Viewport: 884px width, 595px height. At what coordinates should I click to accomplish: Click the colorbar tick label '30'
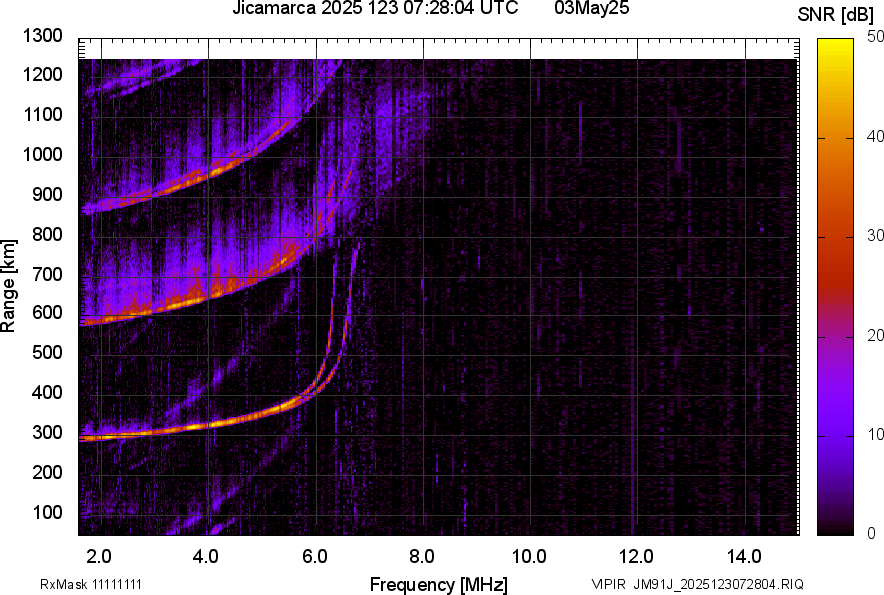point(875,235)
